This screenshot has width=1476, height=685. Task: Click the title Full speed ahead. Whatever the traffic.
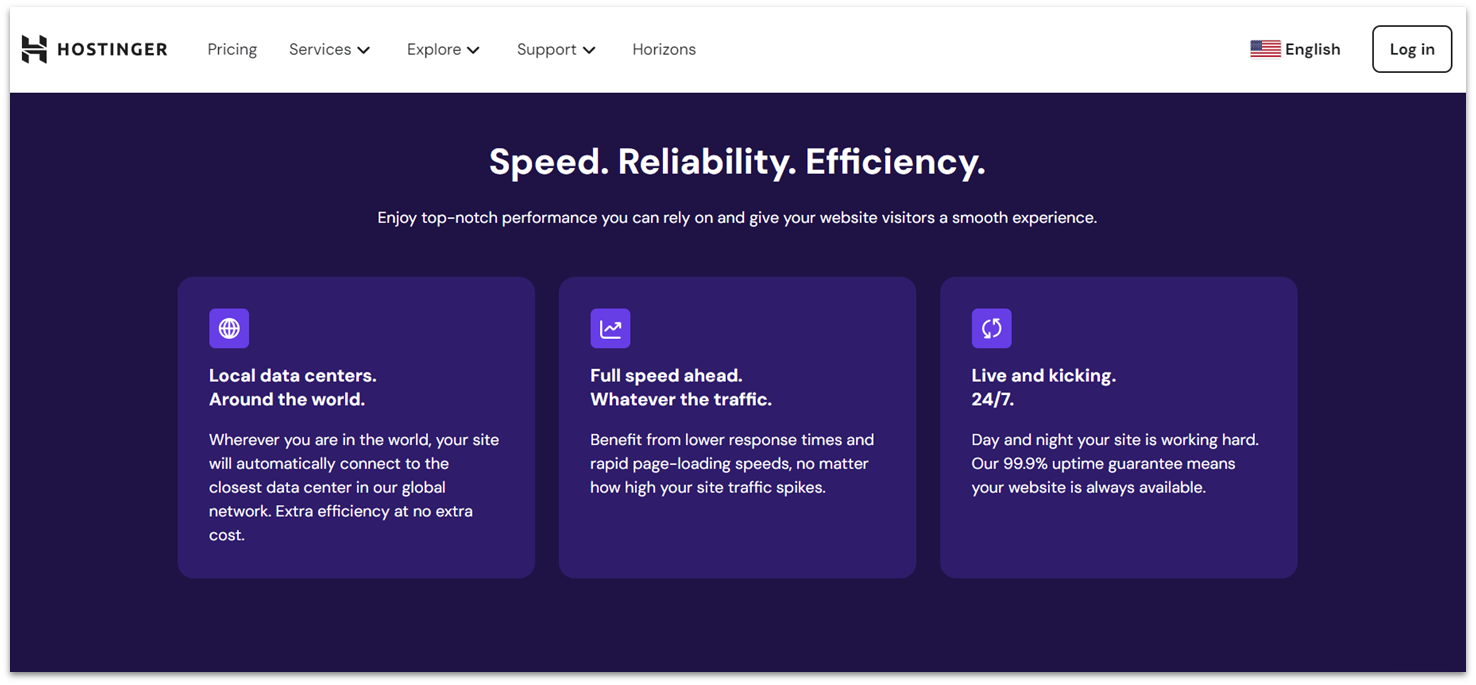[681, 387]
